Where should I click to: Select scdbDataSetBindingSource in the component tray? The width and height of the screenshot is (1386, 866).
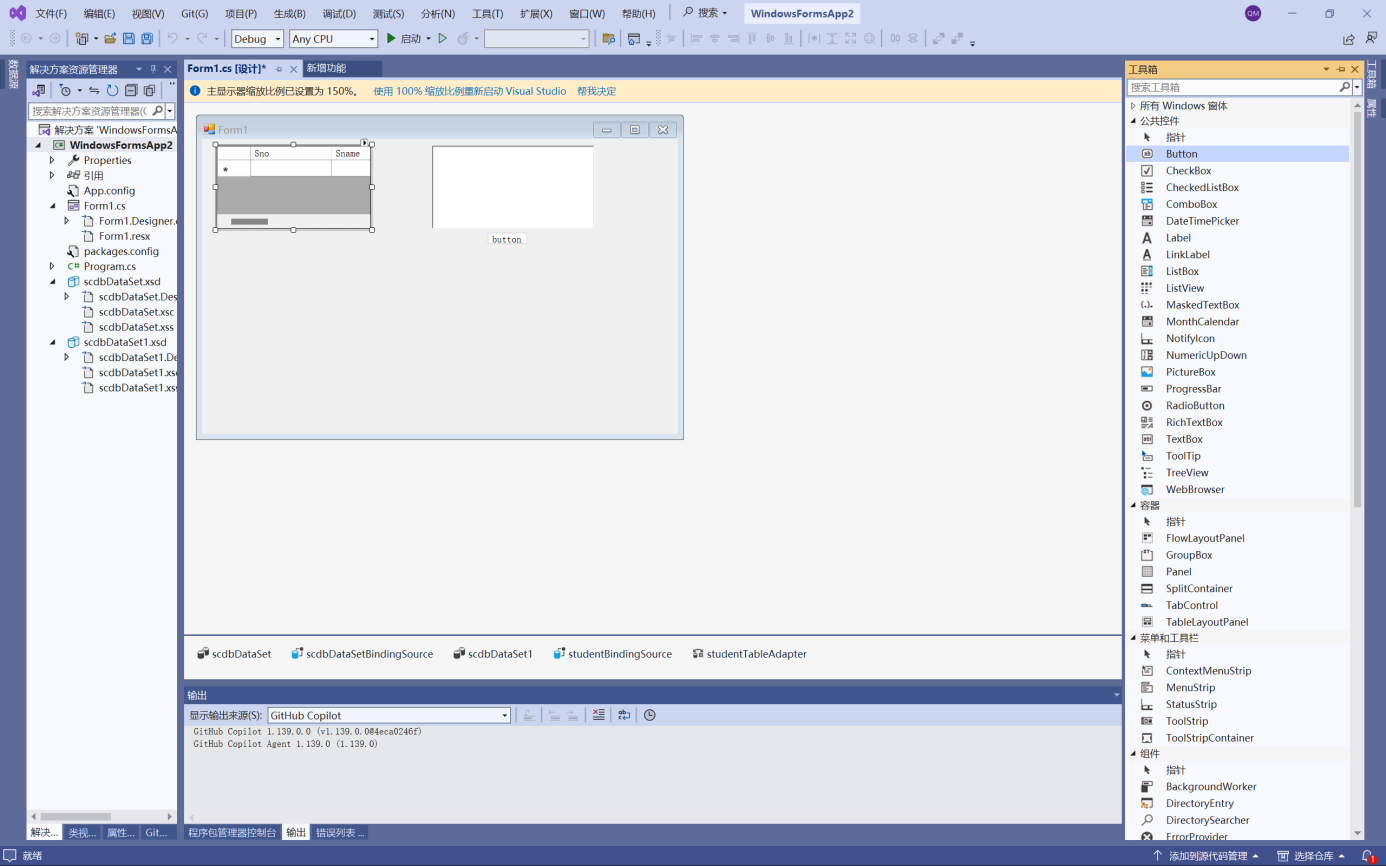(x=362, y=654)
